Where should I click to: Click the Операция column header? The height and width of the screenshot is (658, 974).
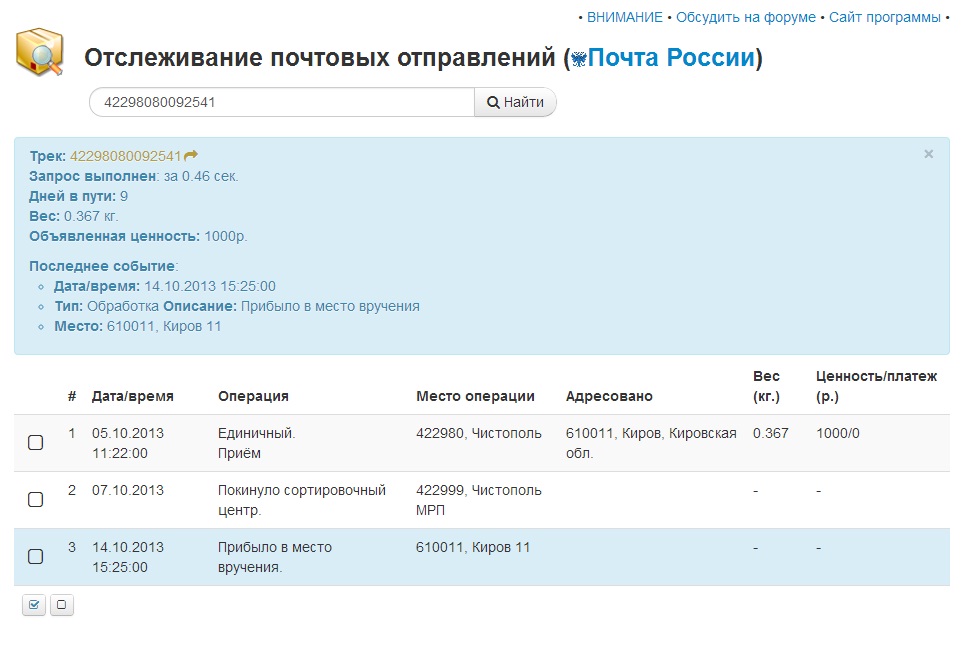tap(253, 396)
